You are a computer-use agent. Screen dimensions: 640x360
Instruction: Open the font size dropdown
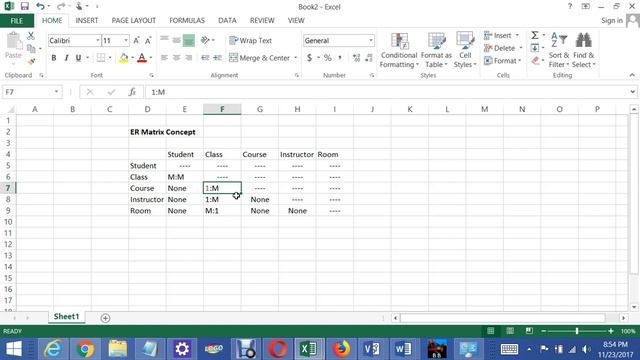click(126, 40)
